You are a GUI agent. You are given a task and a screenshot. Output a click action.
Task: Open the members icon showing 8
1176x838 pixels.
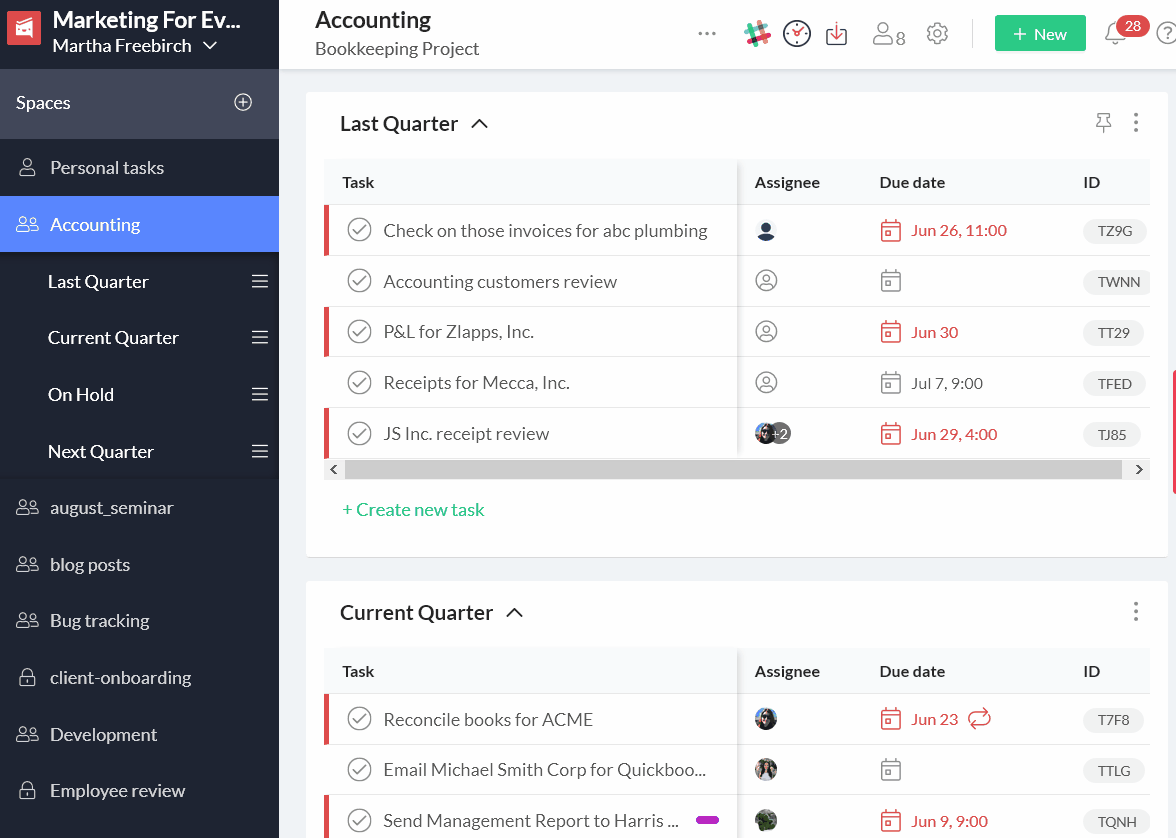[x=889, y=35]
